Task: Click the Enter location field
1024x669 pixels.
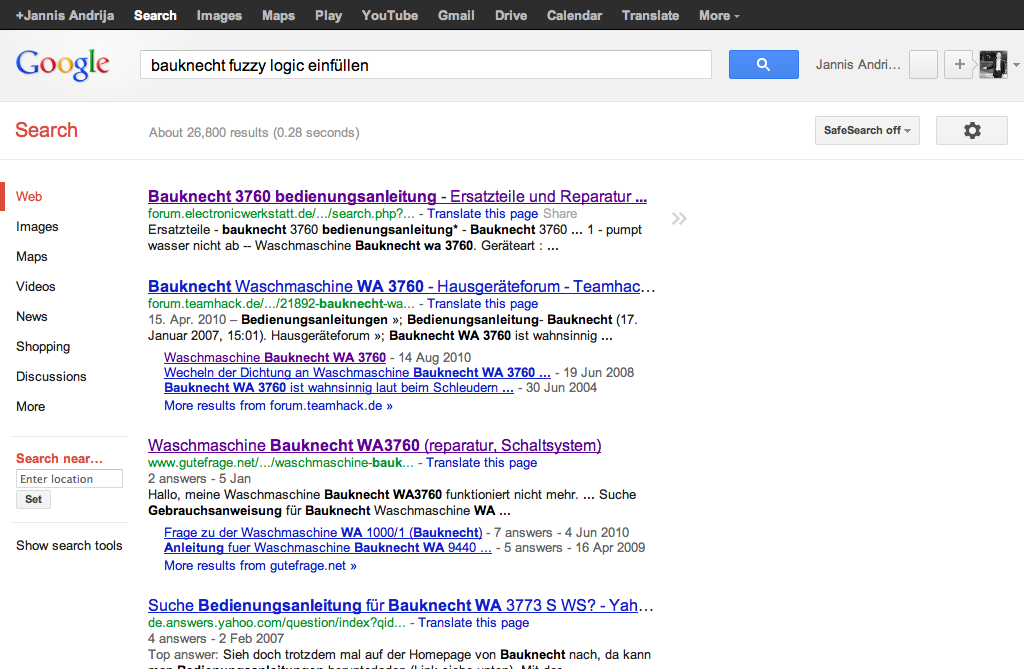Action: coord(69,479)
